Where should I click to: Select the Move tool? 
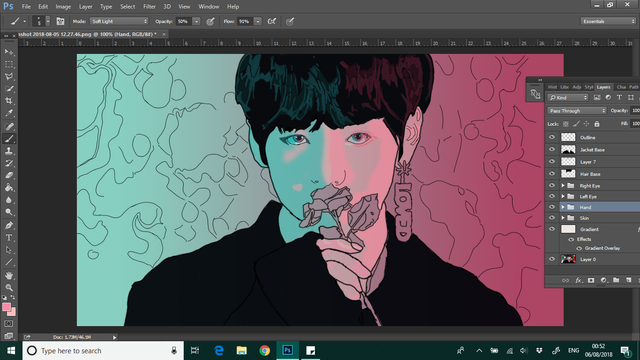click(x=9, y=52)
